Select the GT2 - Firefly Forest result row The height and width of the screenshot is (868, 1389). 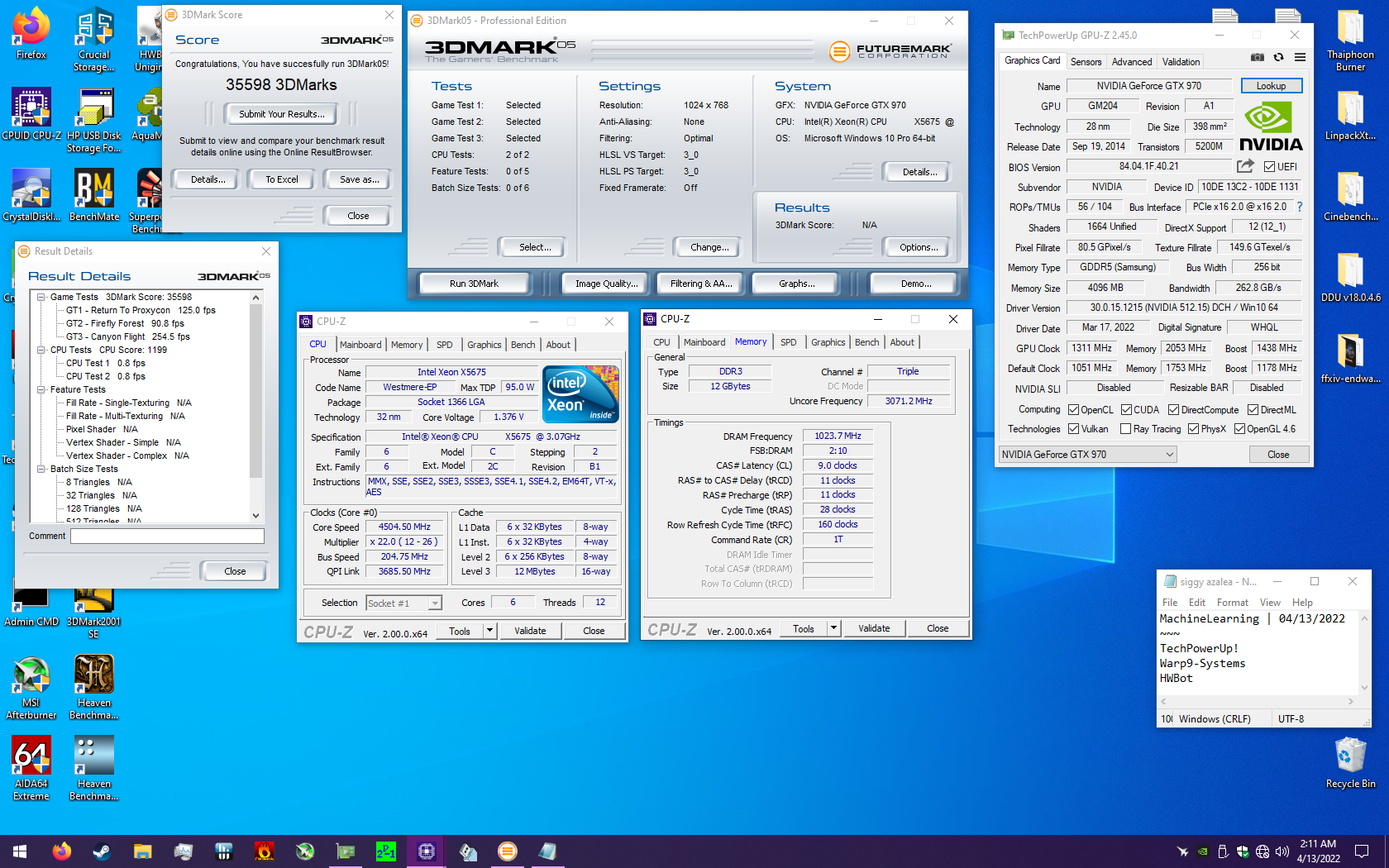126,323
